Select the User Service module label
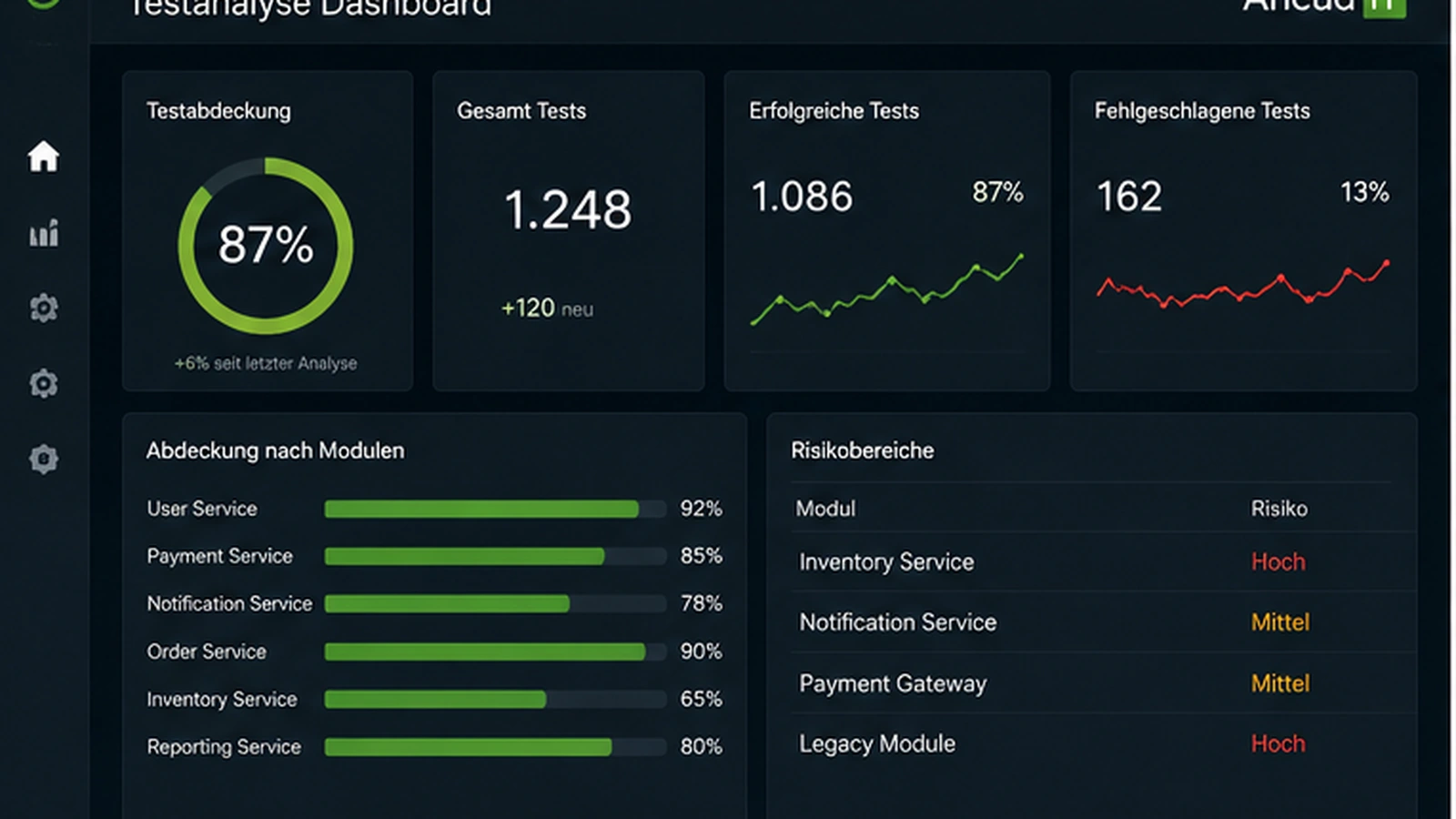This screenshot has width=1456, height=819. coord(202,509)
